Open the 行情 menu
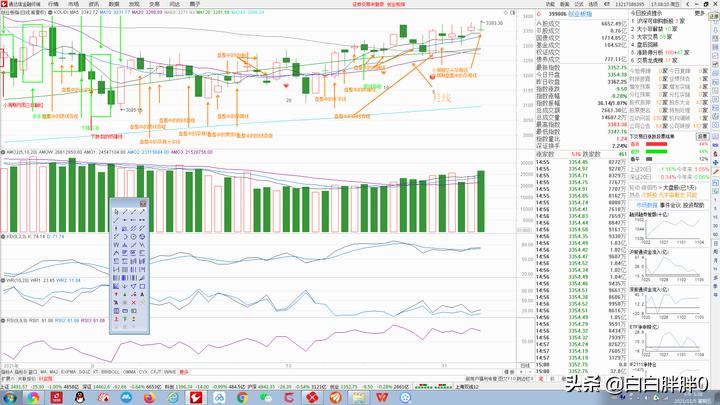This screenshot has width=720, height=405. 53,4
